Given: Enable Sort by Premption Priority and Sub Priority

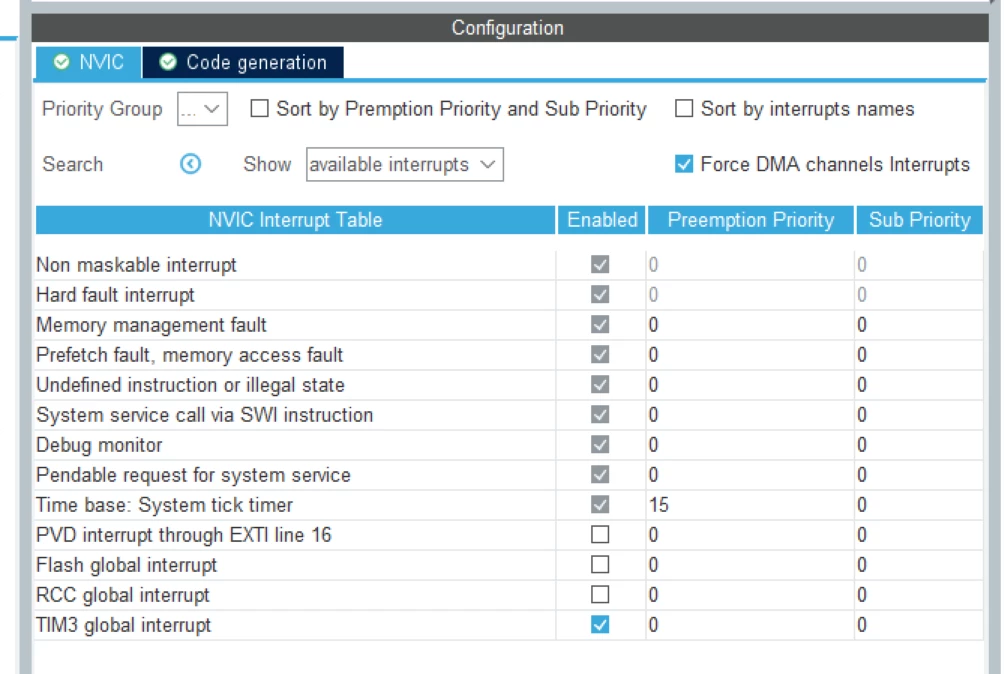Looking at the screenshot, I should pos(259,109).
